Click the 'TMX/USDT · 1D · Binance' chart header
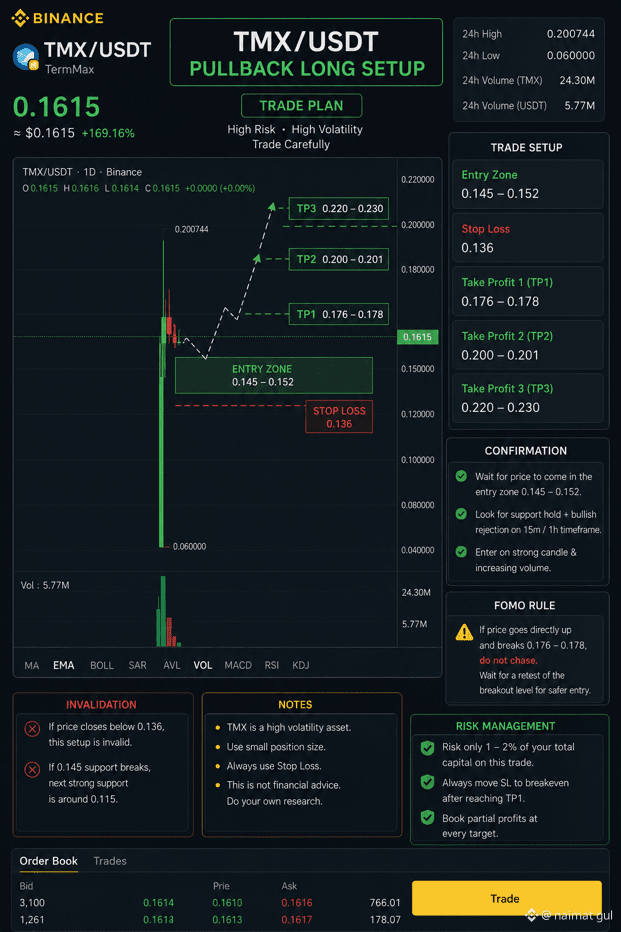The width and height of the screenshot is (621, 932). click(x=82, y=172)
